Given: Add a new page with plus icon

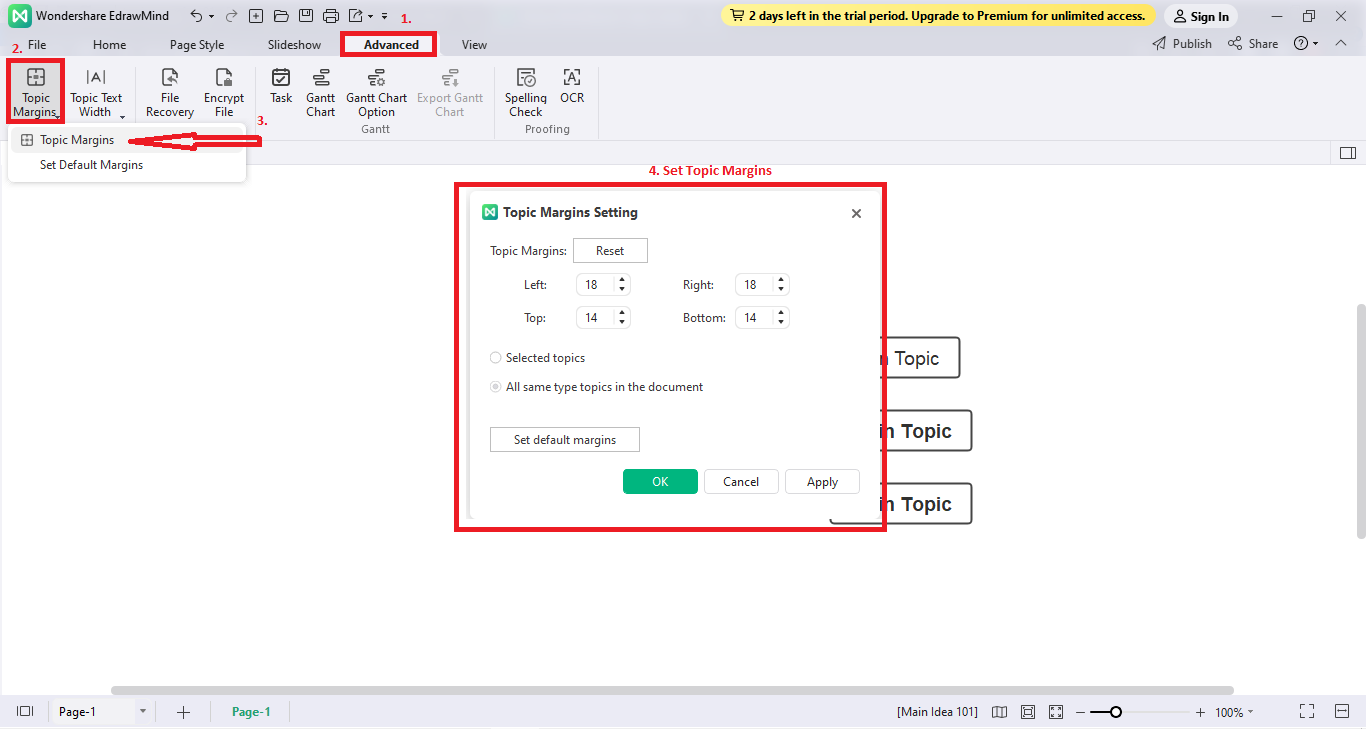Looking at the screenshot, I should (x=184, y=712).
